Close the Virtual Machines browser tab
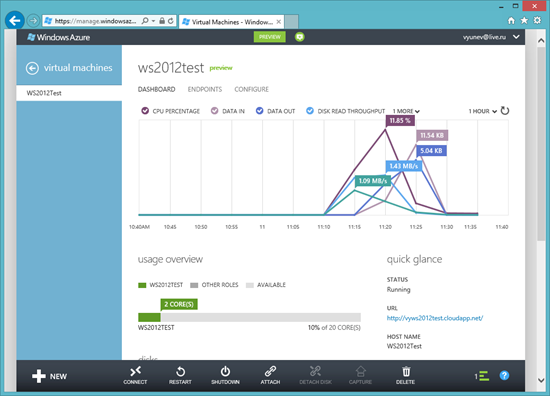The width and height of the screenshot is (550, 396). pyautogui.click(x=279, y=22)
